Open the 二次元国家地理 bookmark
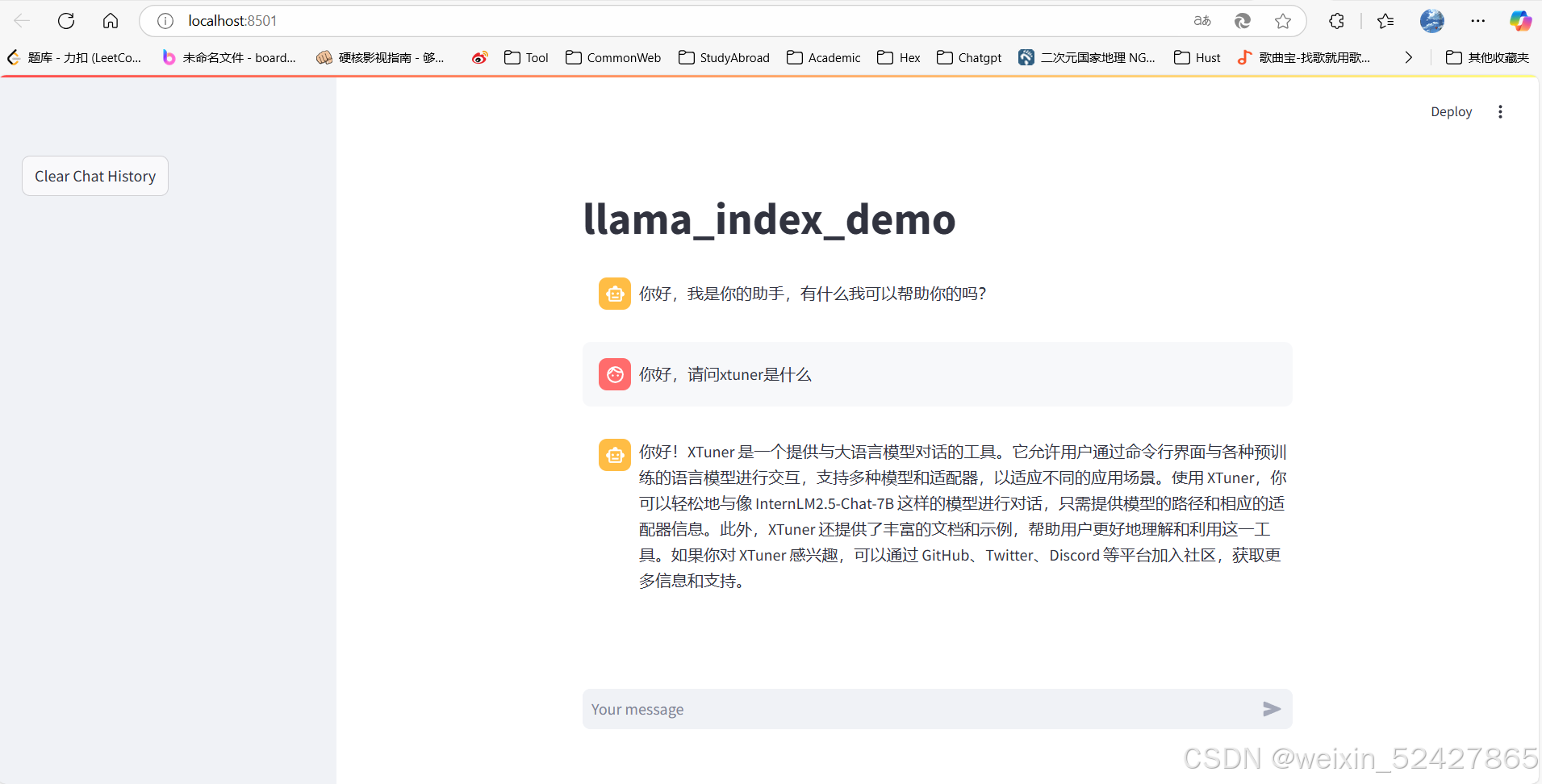The width and height of the screenshot is (1542, 784). (1087, 57)
